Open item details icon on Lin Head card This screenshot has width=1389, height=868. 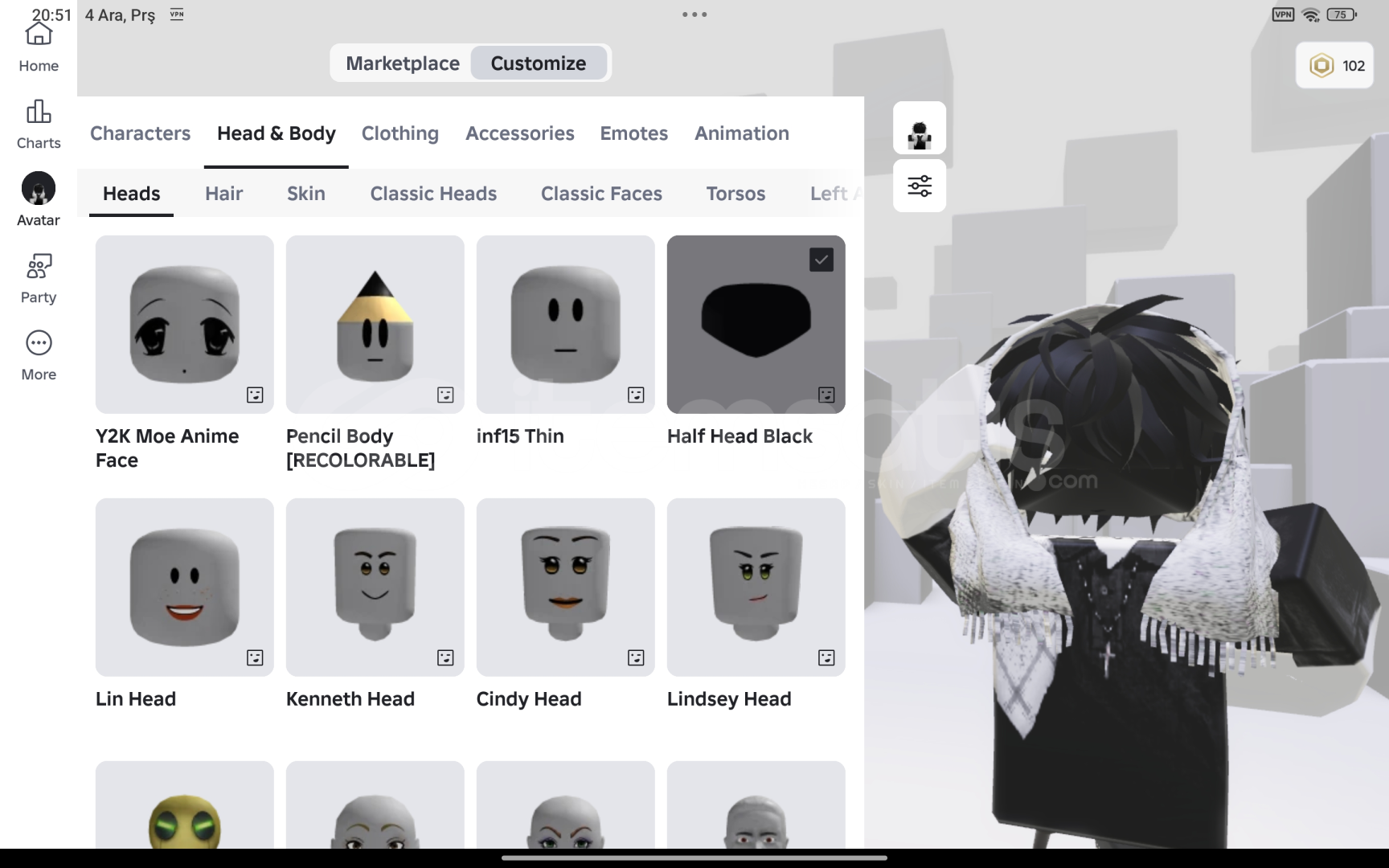click(x=255, y=657)
